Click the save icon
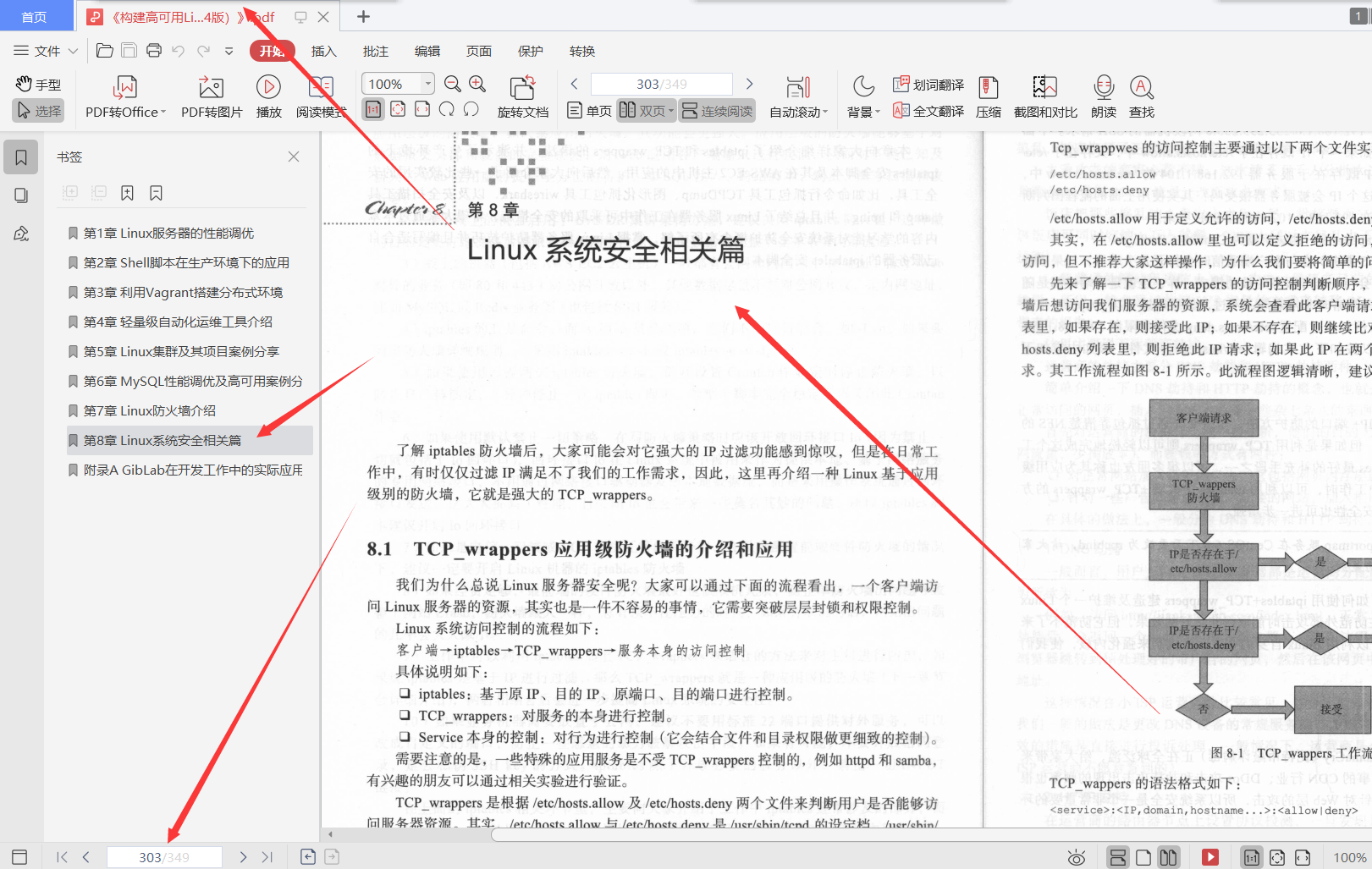Image resolution: width=1372 pixels, height=869 pixels. (129, 51)
